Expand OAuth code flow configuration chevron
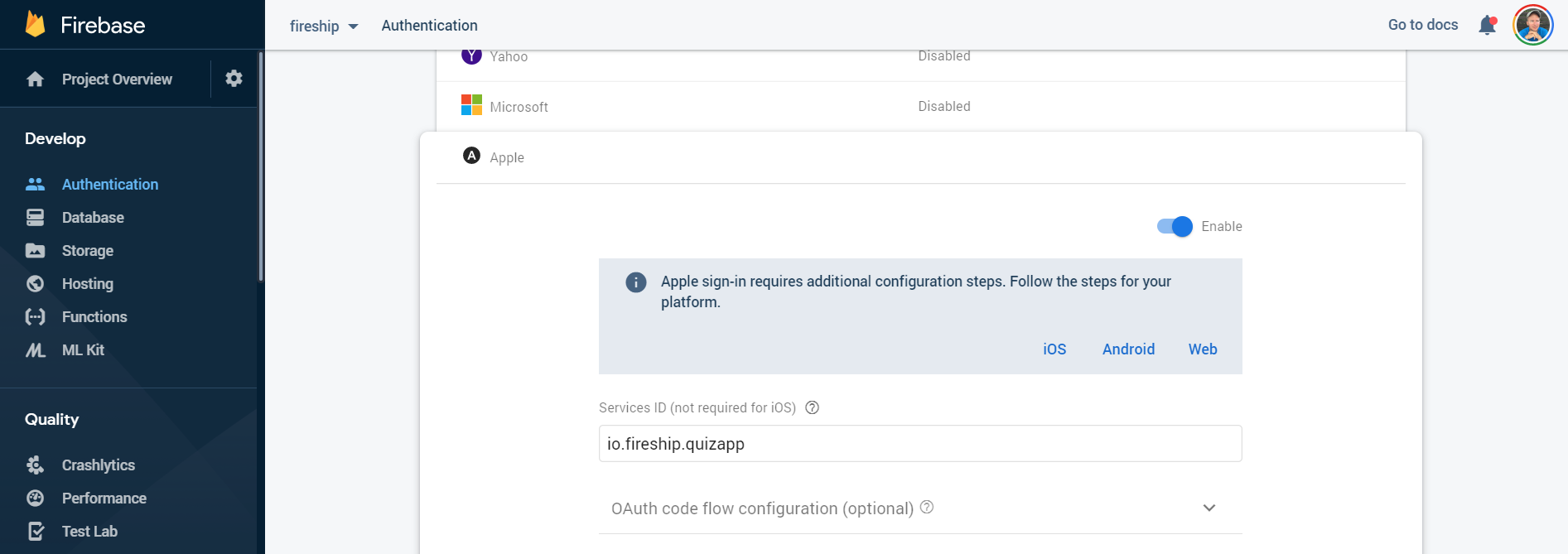The height and width of the screenshot is (554, 1568). click(1209, 508)
